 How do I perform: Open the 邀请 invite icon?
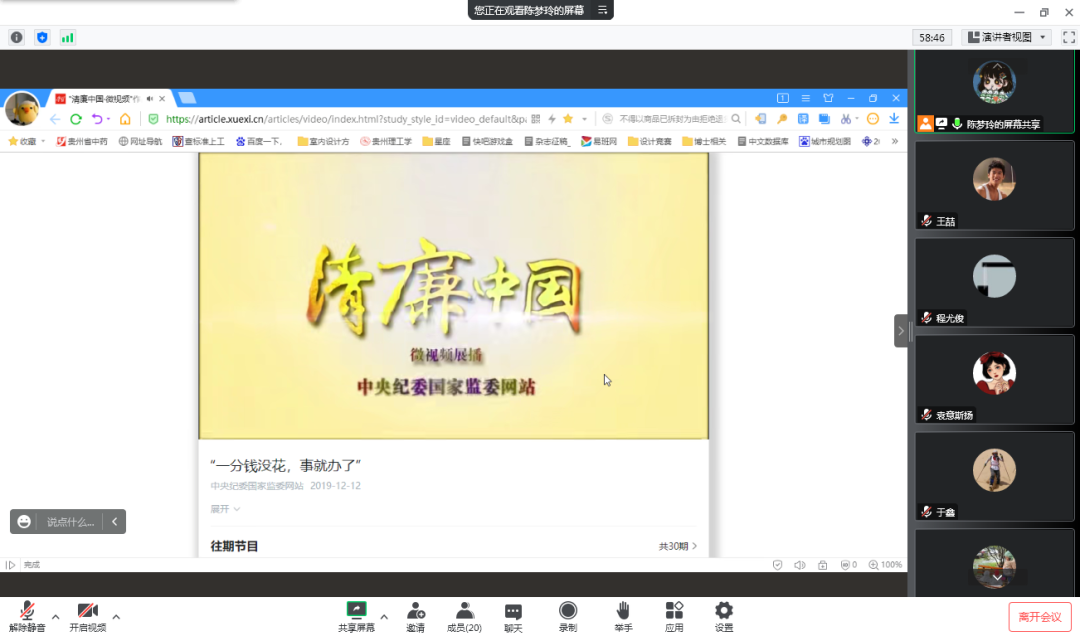click(x=415, y=615)
